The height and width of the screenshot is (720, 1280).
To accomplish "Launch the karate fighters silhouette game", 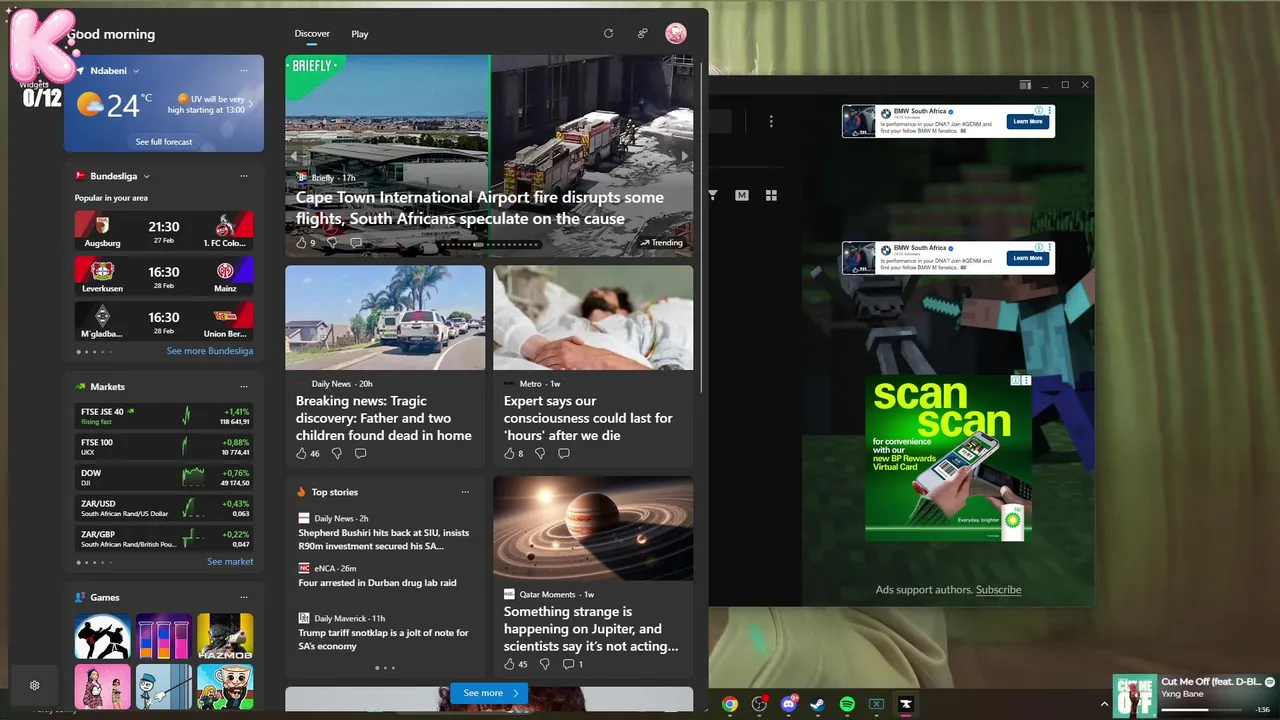I will click(102, 636).
